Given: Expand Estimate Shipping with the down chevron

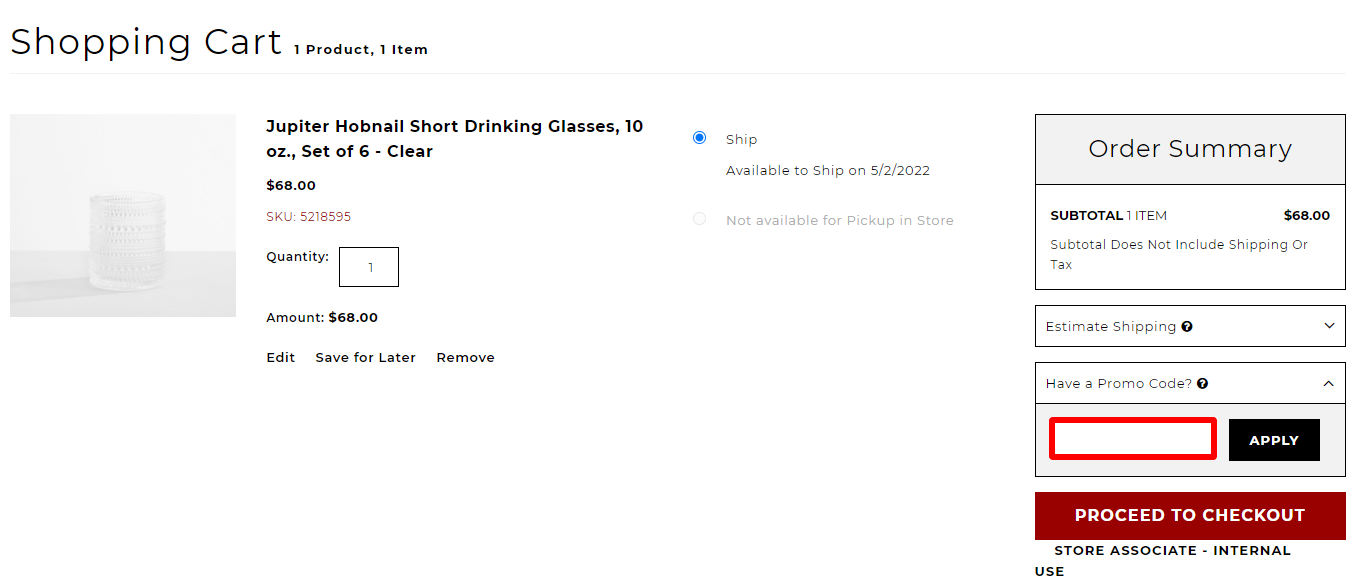Looking at the screenshot, I should pos(1329,326).
